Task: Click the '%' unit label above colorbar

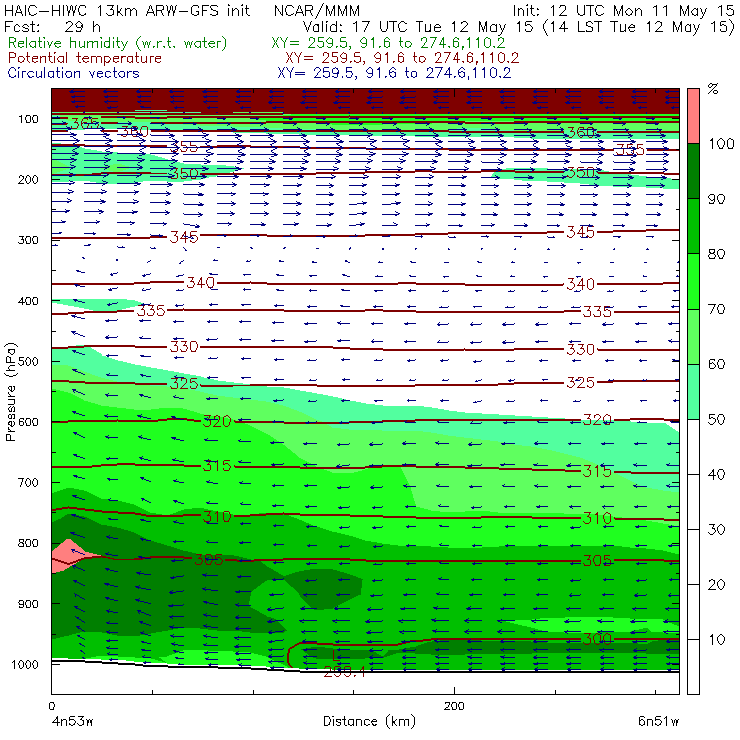Action: tap(713, 89)
